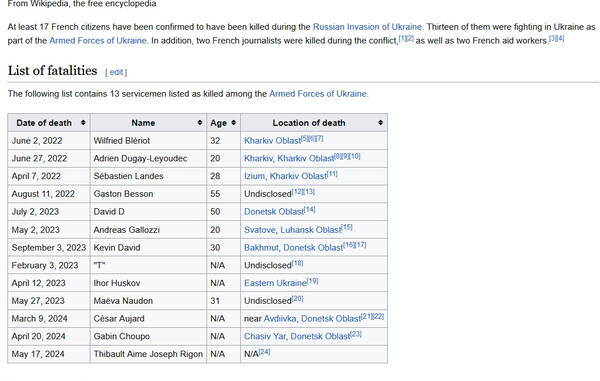Open citation 4 after aid workers

pyautogui.click(x=560, y=38)
